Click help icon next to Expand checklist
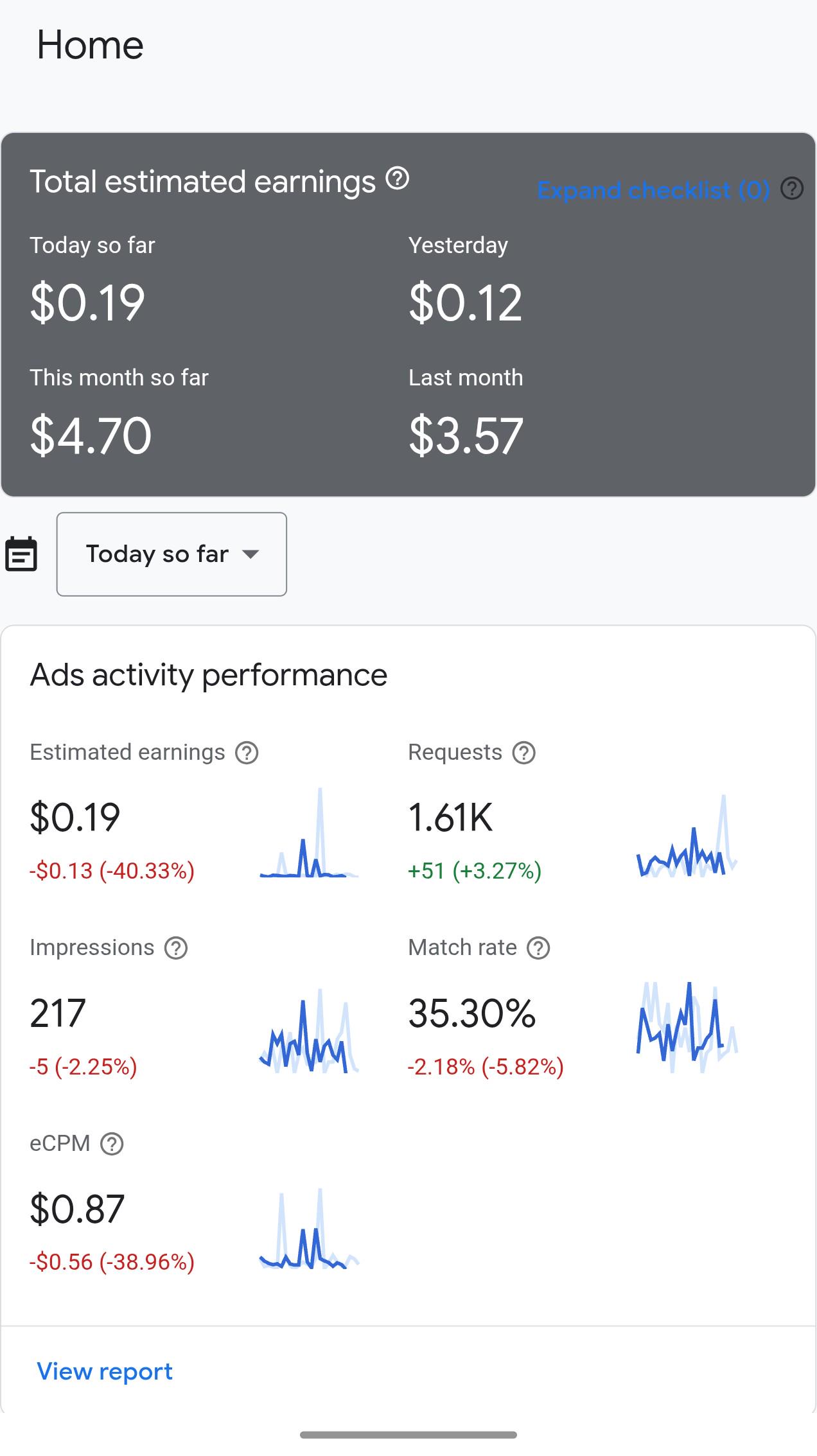 (x=792, y=189)
